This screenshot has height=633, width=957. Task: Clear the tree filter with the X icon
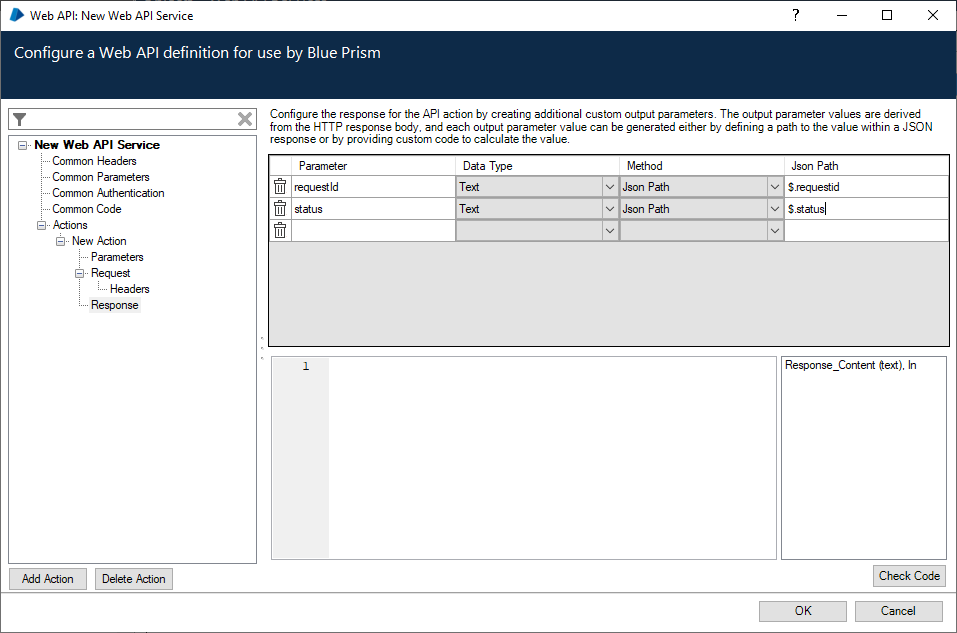(245, 119)
